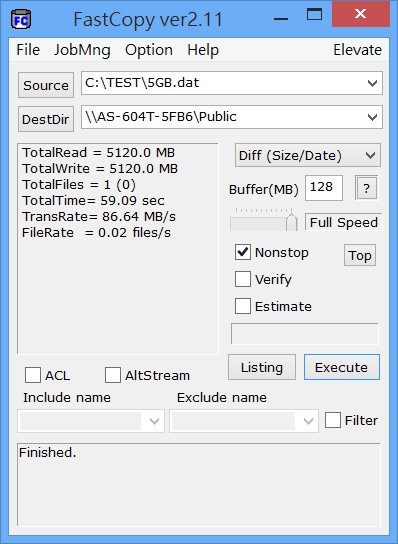This screenshot has width=398, height=544.
Task: Click the Execute button
Action: 342,367
